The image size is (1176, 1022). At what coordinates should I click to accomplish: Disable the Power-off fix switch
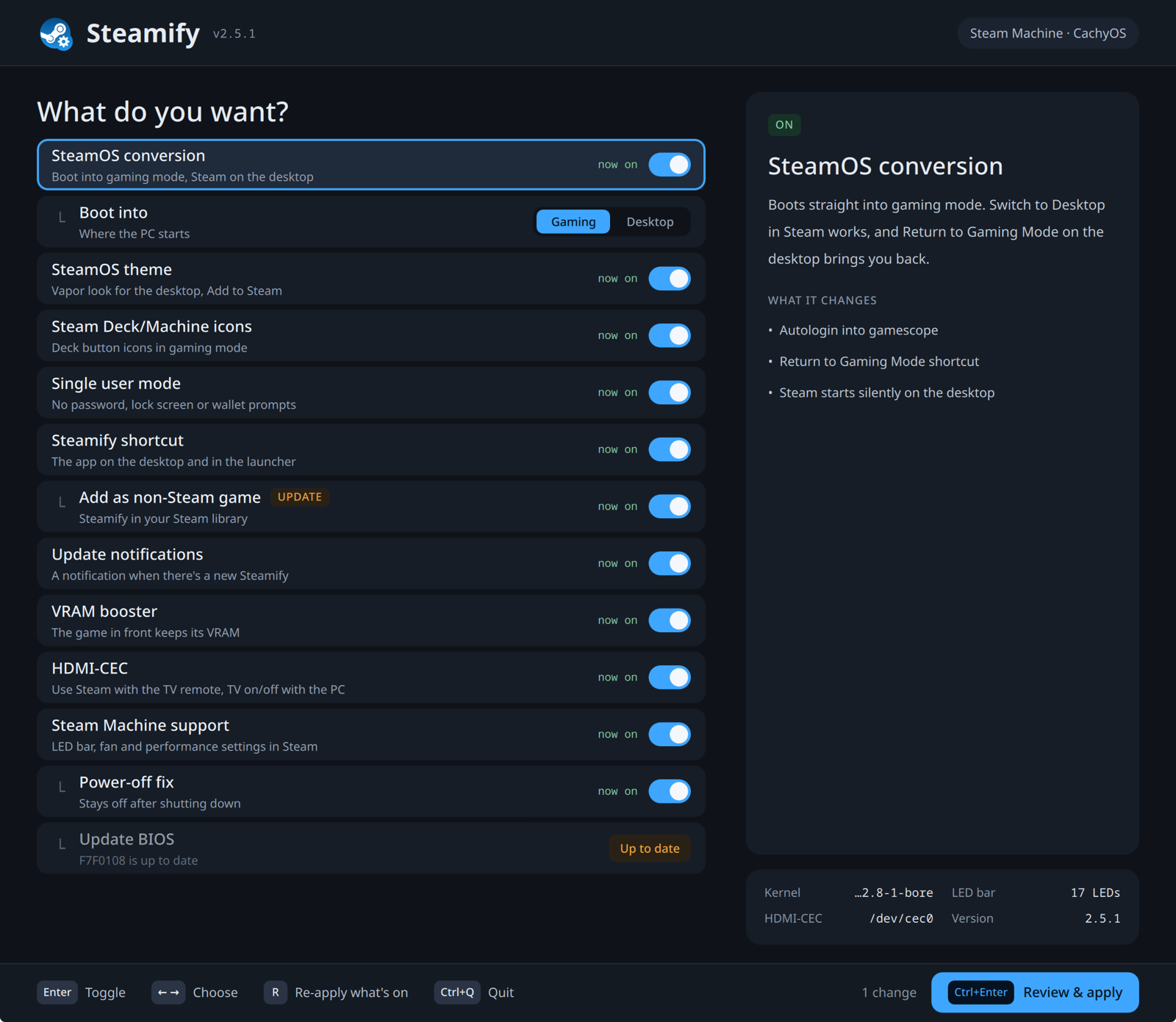pyautogui.click(x=670, y=791)
